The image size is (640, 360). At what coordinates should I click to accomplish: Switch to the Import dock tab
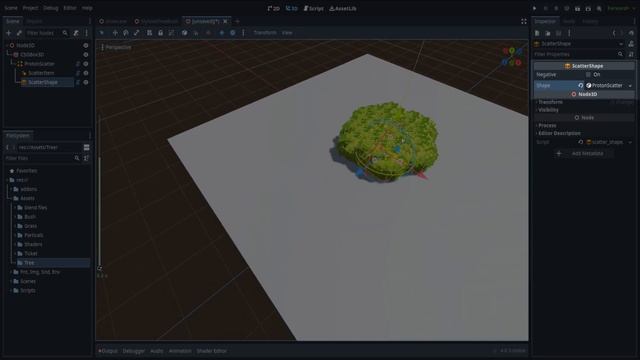34,21
